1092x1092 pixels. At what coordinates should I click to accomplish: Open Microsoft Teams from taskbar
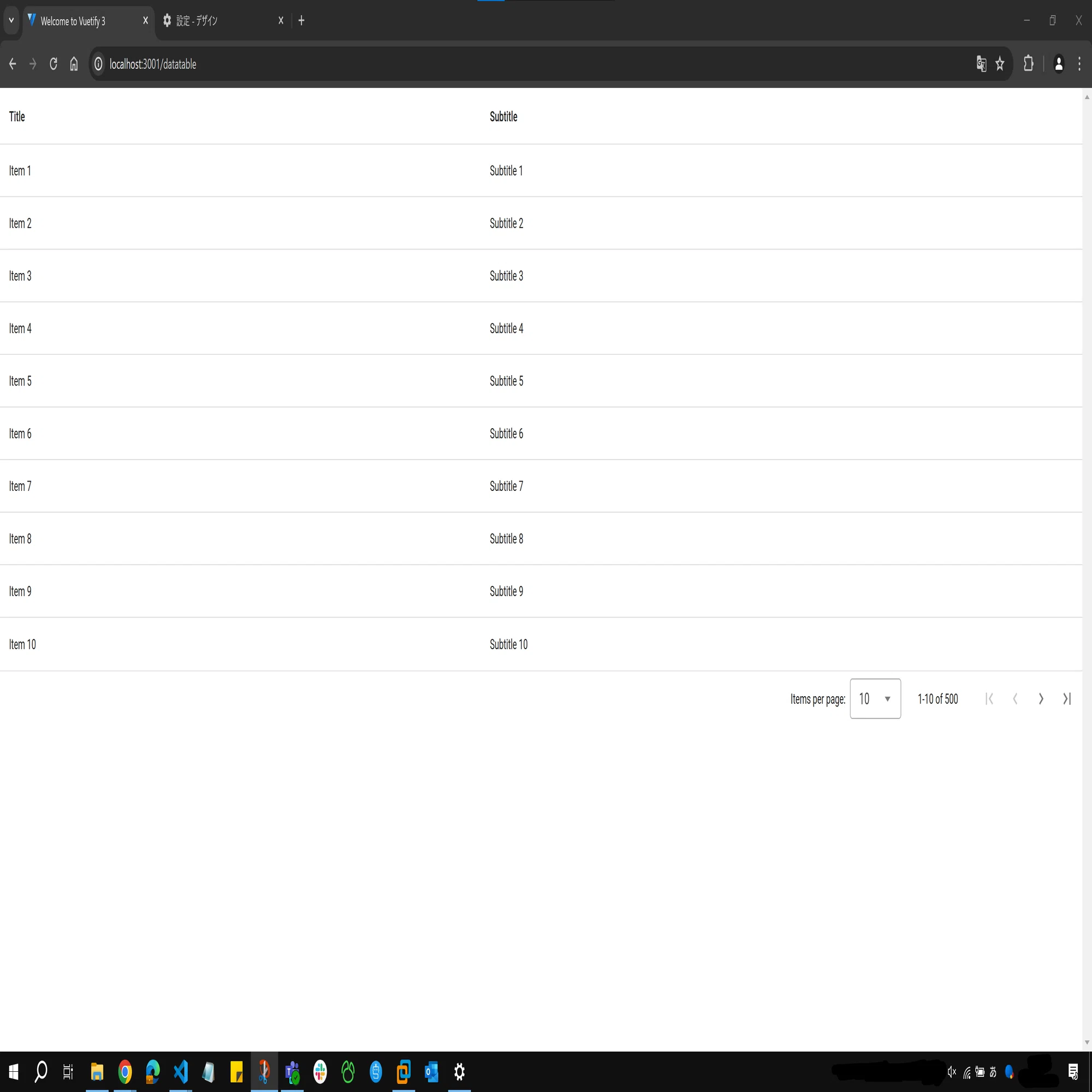coord(292,1072)
